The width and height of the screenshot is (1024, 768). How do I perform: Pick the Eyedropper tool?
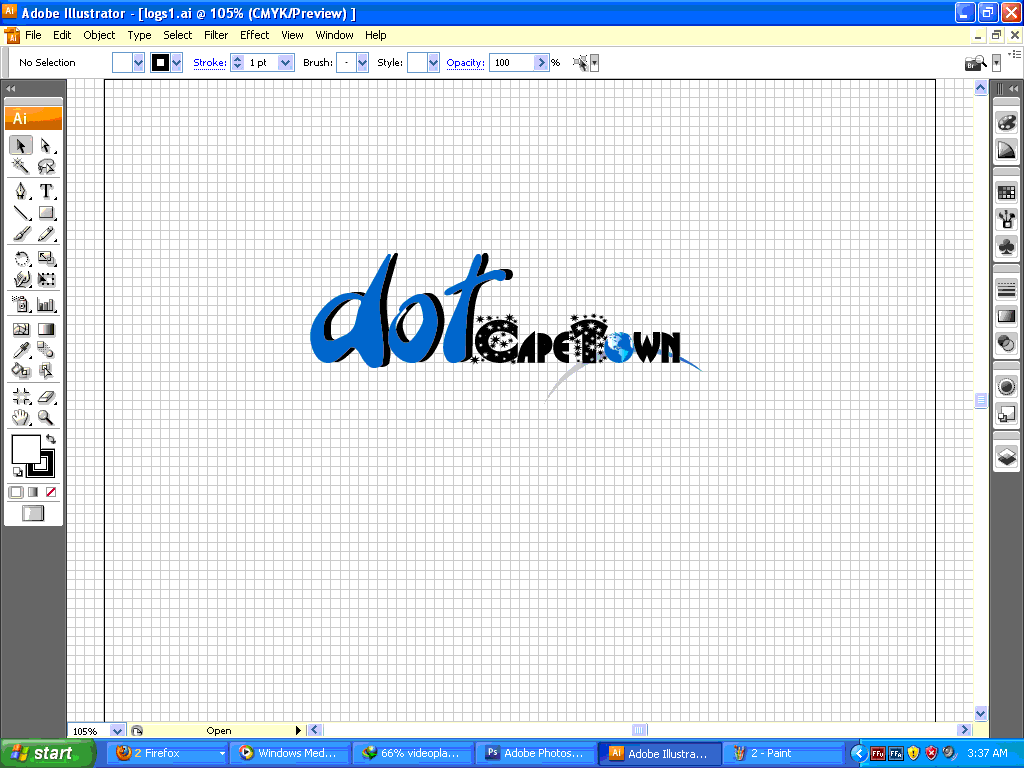pyautogui.click(x=21, y=350)
